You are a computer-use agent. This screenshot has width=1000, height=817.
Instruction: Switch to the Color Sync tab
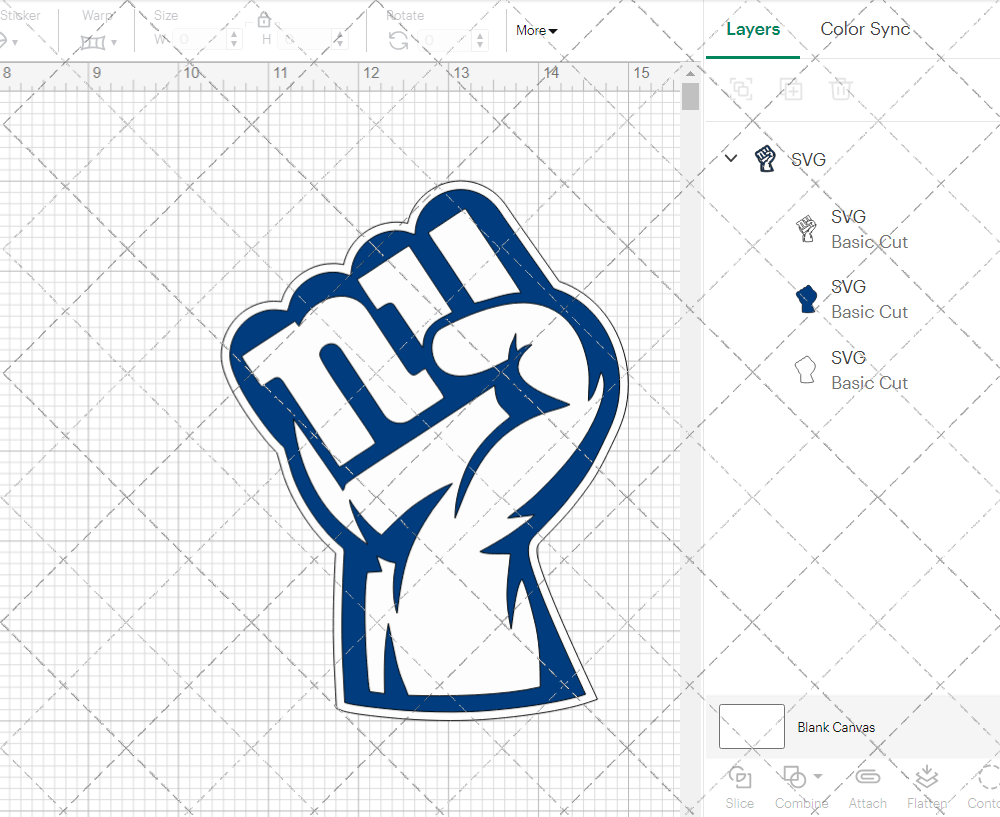[x=865, y=29]
